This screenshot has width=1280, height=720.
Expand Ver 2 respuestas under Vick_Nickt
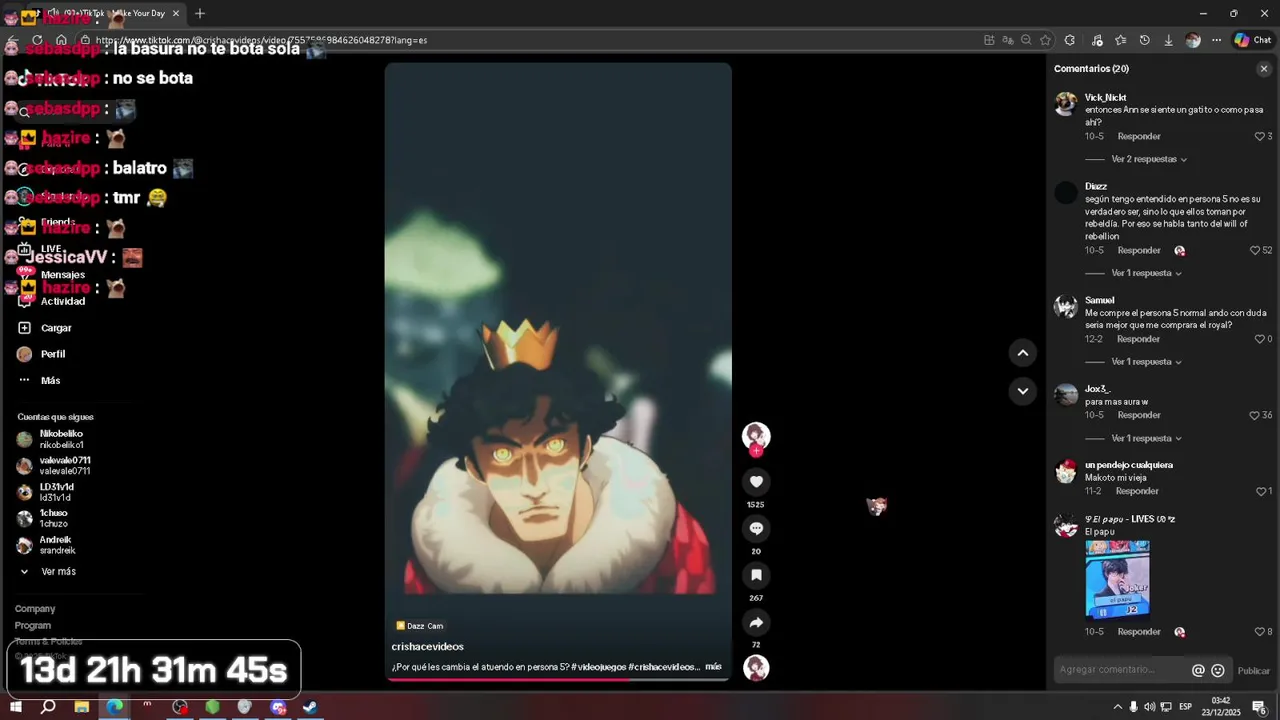tap(1149, 159)
